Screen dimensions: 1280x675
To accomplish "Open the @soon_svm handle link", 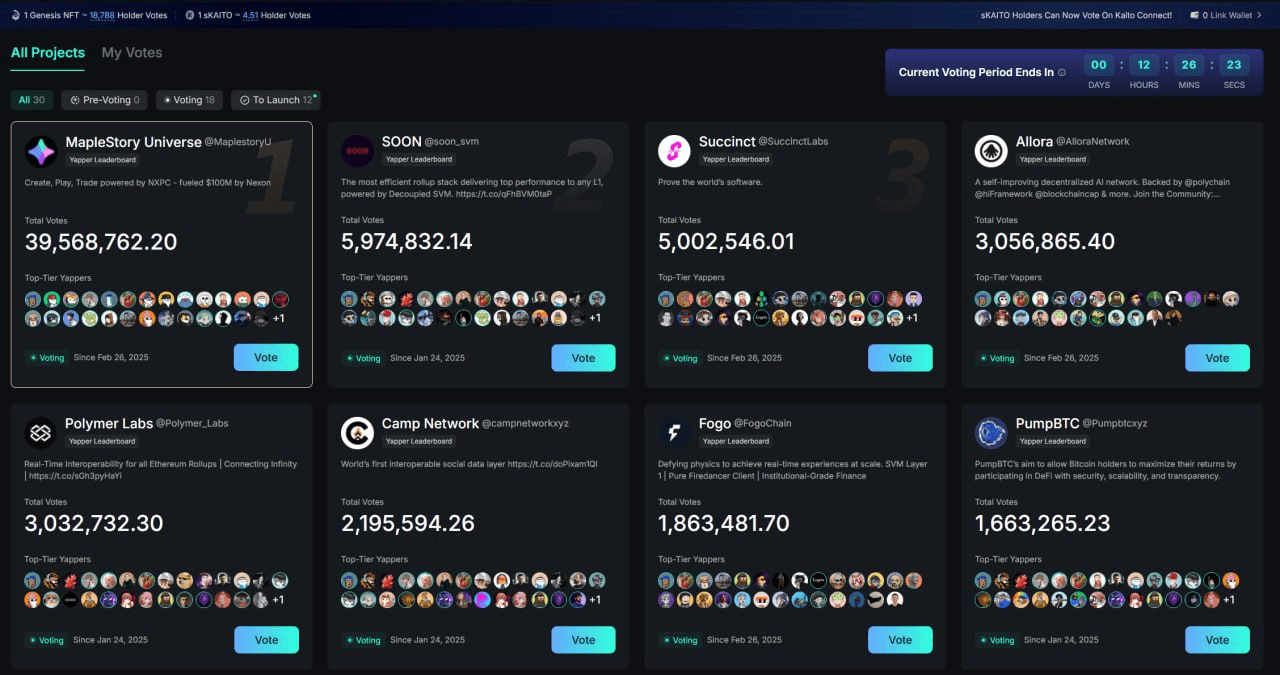I will [x=452, y=142].
